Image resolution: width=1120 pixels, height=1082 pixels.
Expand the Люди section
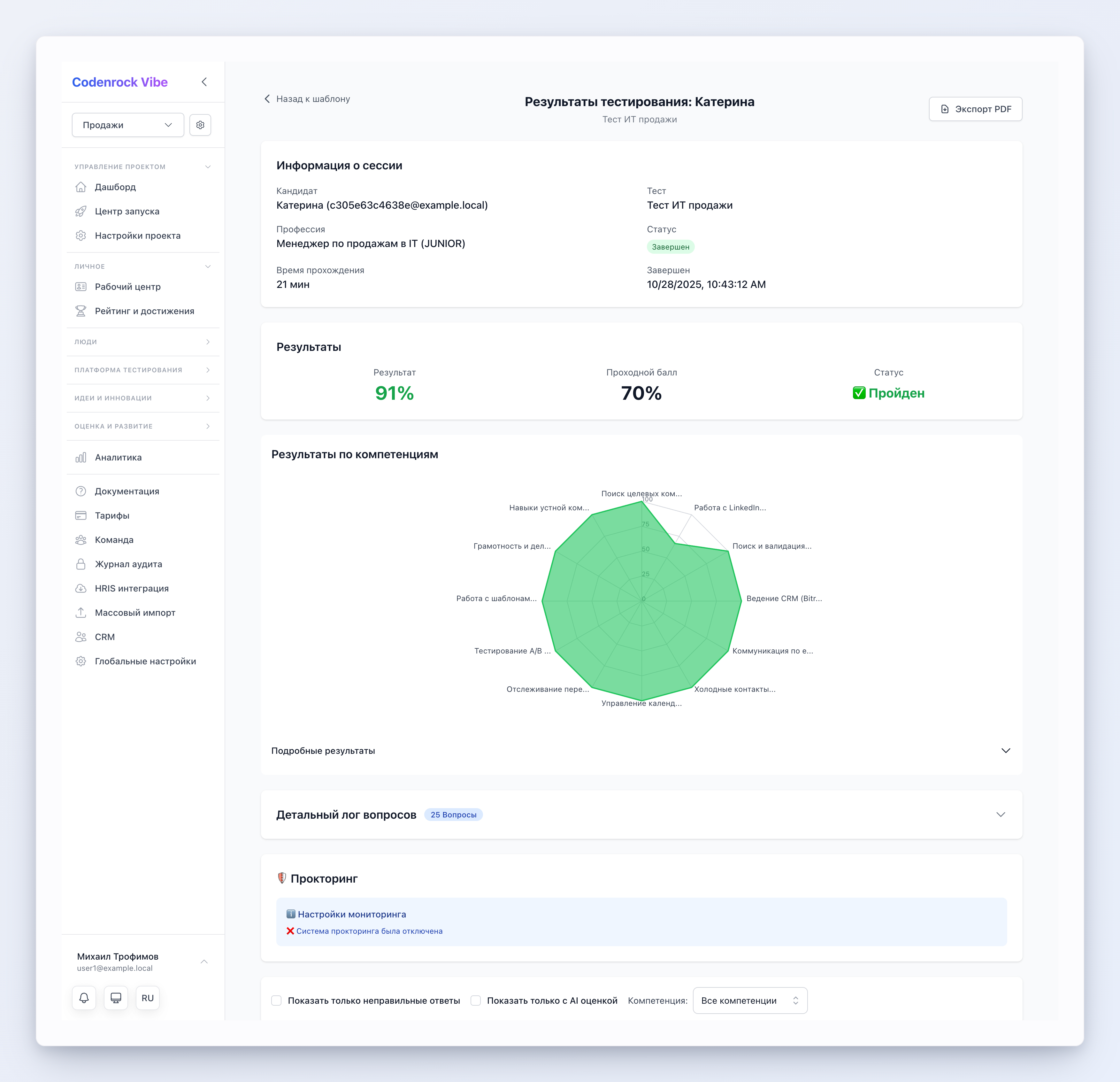point(208,342)
